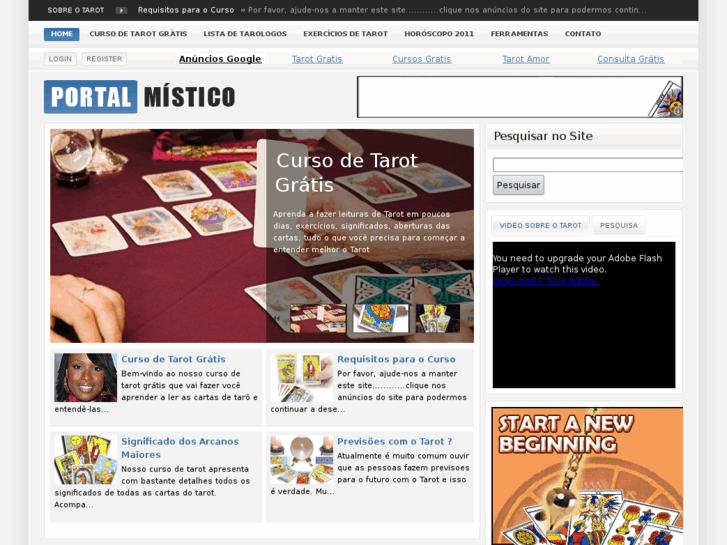The image size is (727, 545).
Task: Follow the Tarot Amor ad link
Action: tap(526, 59)
